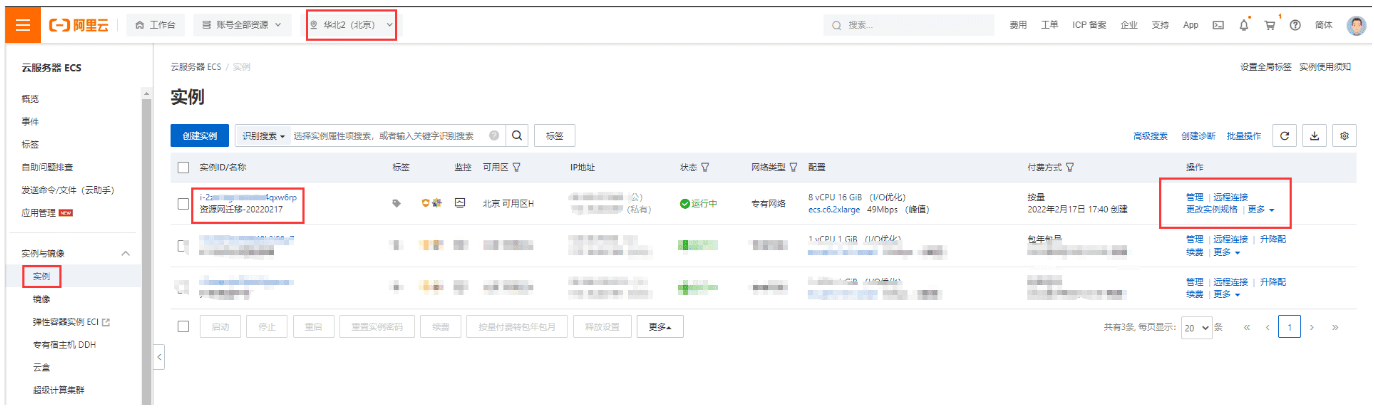The image size is (1374, 418).
Task: Open the ecs.c6.2xlarge spec link
Action: pyautogui.click(x=833, y=210)
